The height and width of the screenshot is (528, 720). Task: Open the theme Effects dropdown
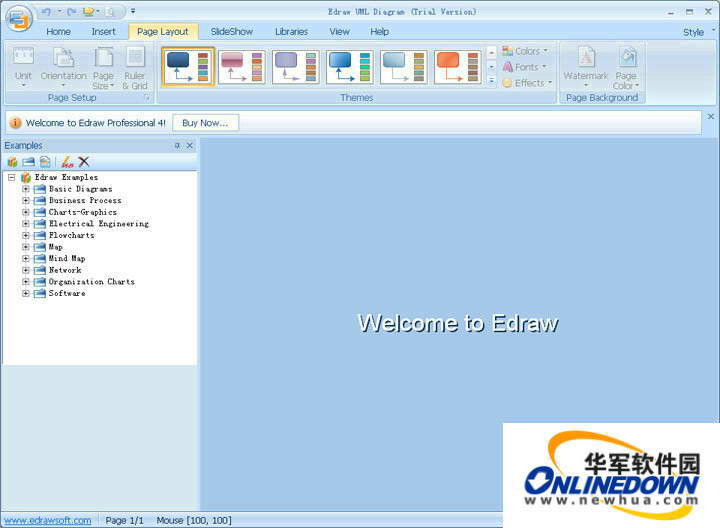[x=527, y=83]
